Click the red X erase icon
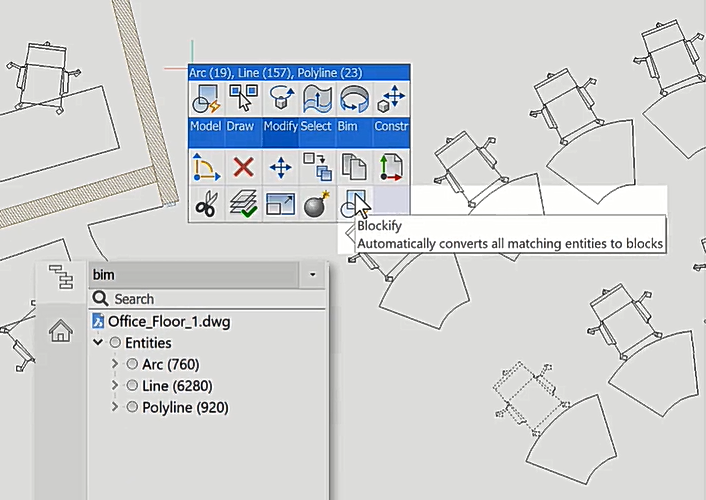 (243, 167)
